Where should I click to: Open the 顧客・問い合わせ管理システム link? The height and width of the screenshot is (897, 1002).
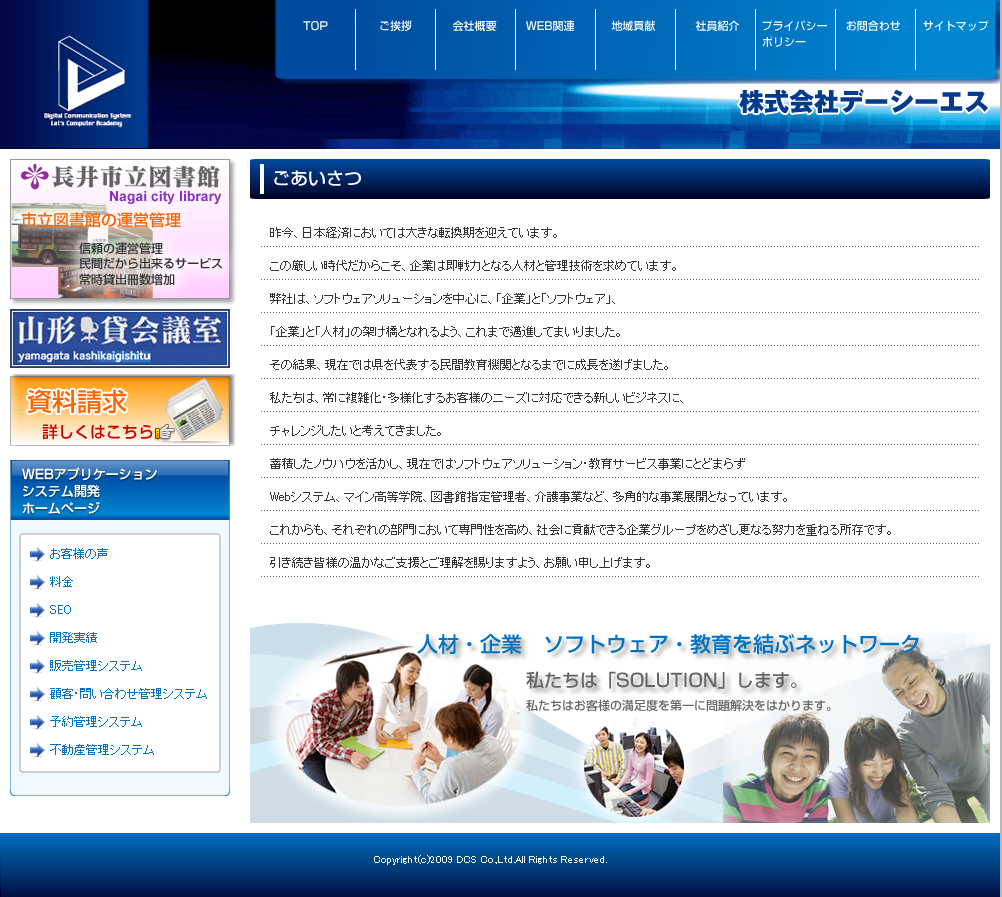coord(128,694)
